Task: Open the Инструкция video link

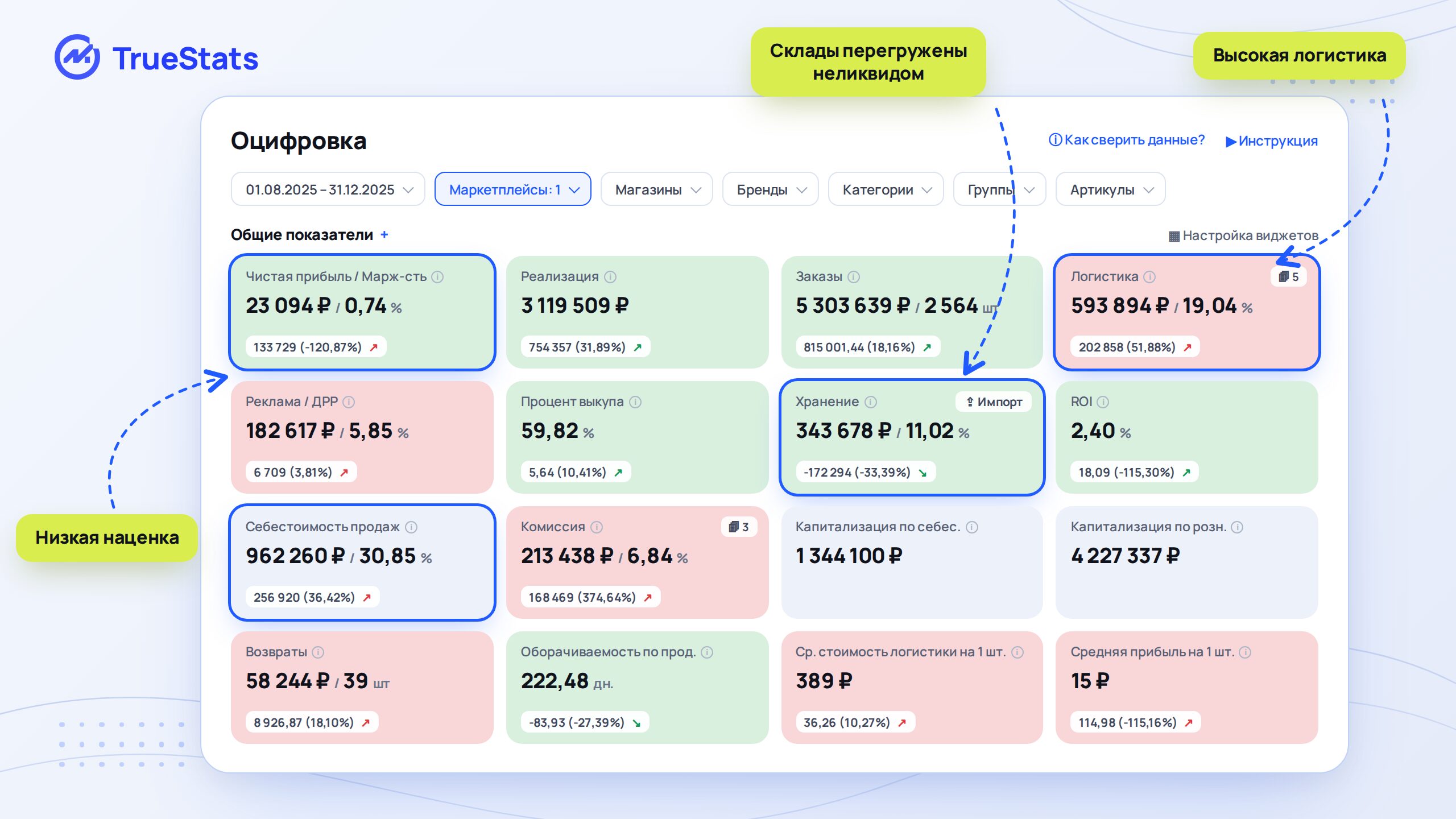Action: 1272,141
